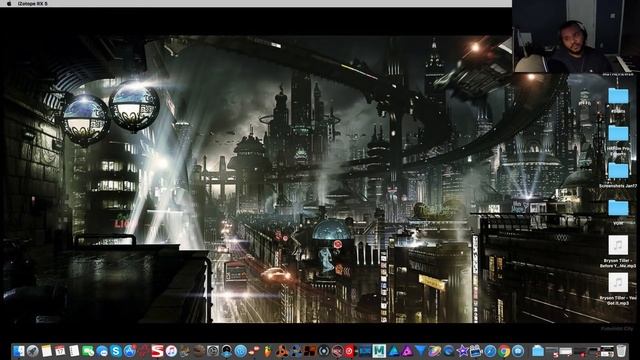This screenshot has width=640, height=360.
Task: Open iTunes from the Dock
Action: click(171, 351)
